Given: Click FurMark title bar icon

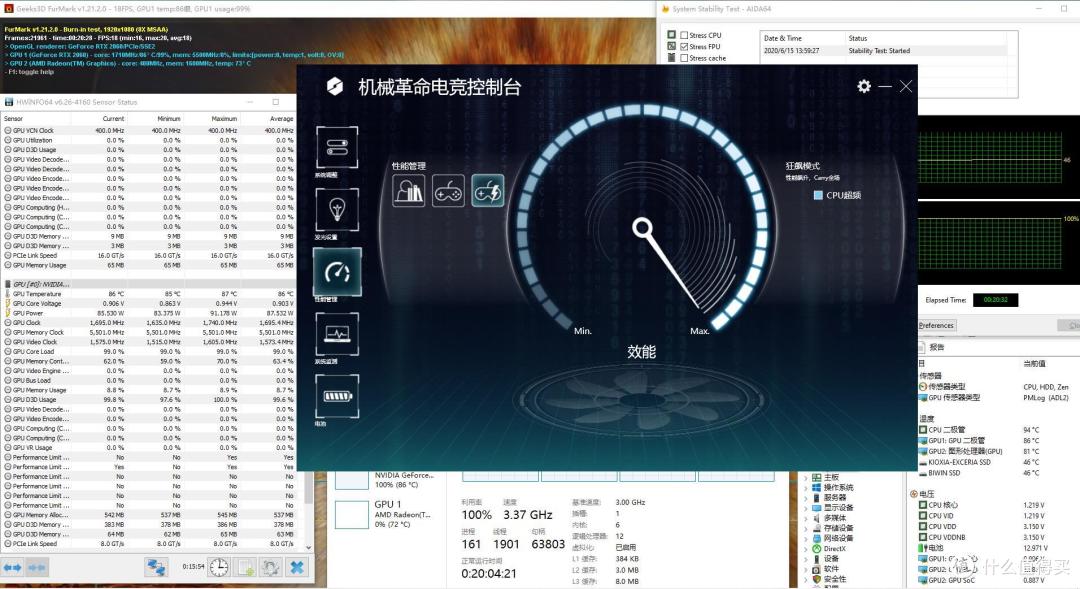Looking at the screenshot, I should (x=8, y=8).
